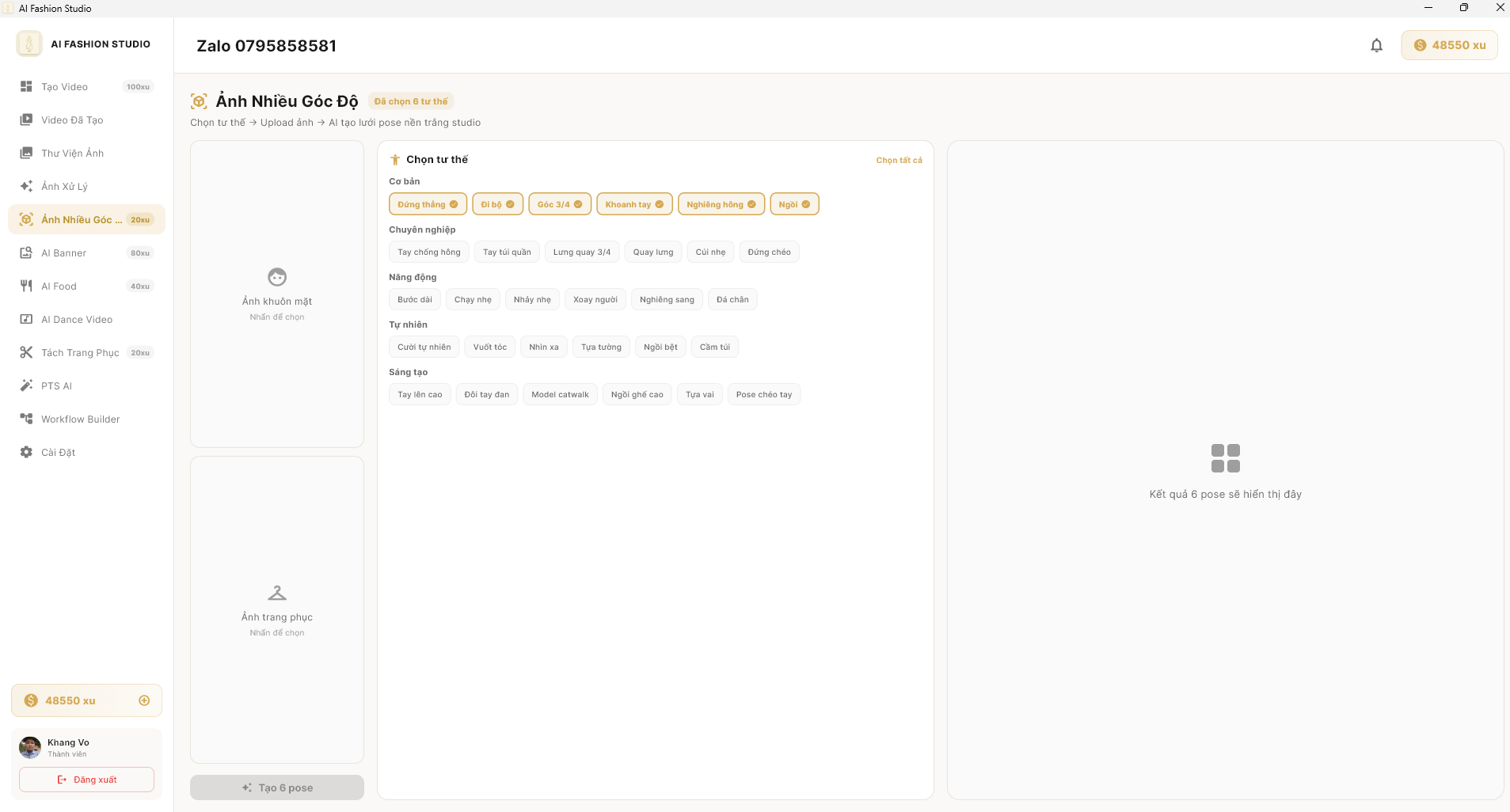The image size is (1510, 812).
Task: Click the AI Fashion Studio logo icon
Action: click(29, 44)
